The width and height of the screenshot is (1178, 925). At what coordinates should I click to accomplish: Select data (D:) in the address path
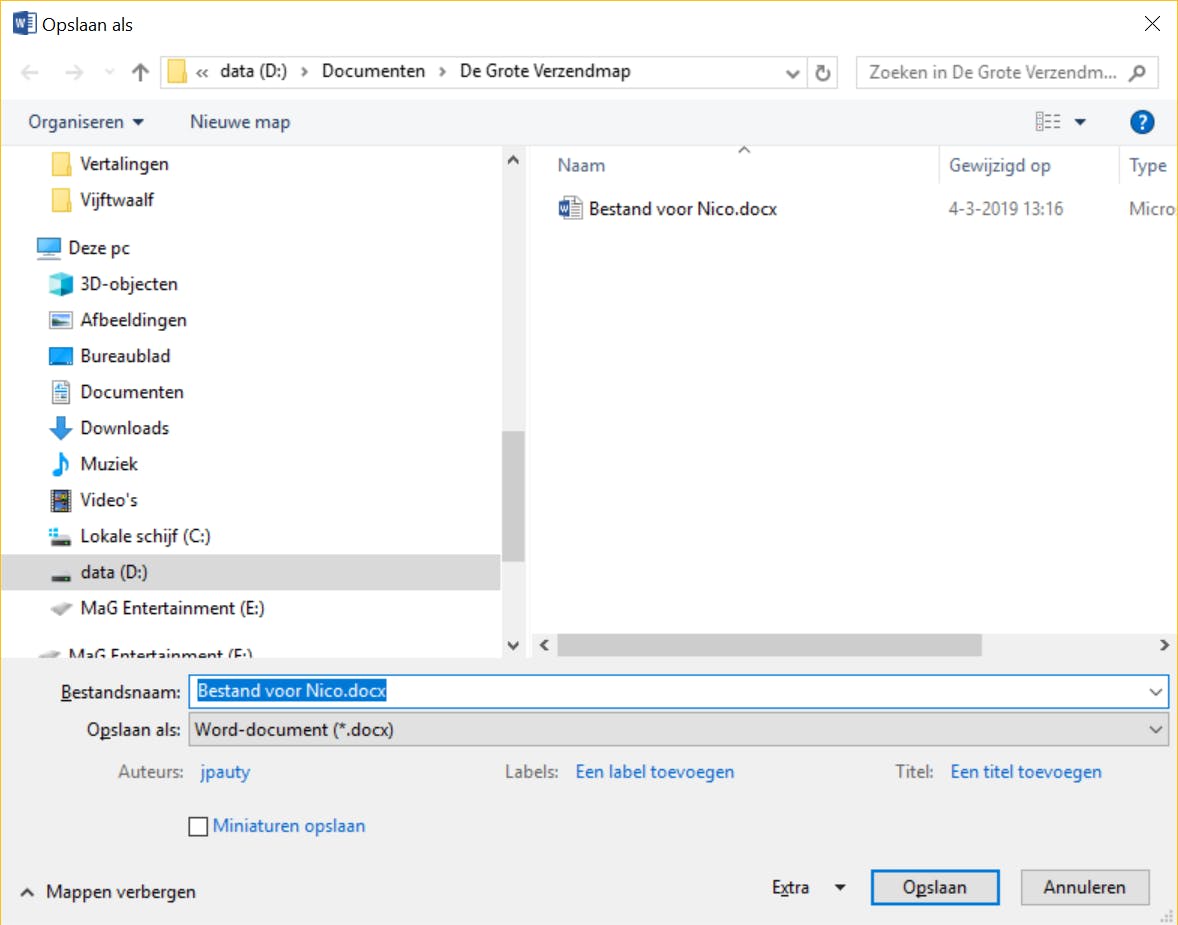(253, 71)
